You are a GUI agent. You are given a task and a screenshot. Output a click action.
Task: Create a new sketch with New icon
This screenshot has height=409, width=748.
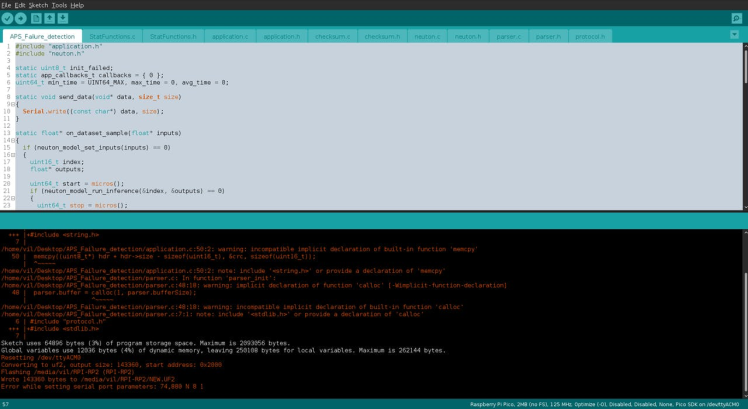tap(36, 18)
